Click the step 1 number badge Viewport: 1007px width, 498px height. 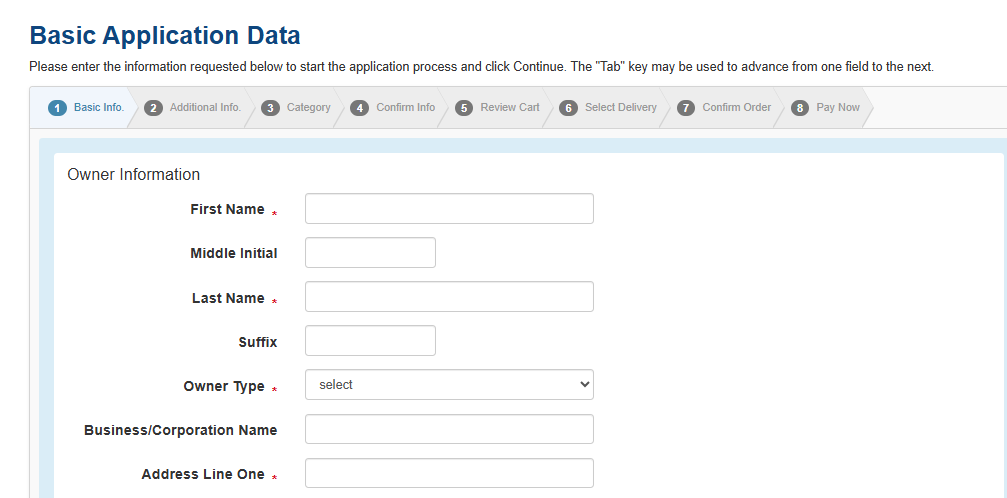tap(58, 108)
